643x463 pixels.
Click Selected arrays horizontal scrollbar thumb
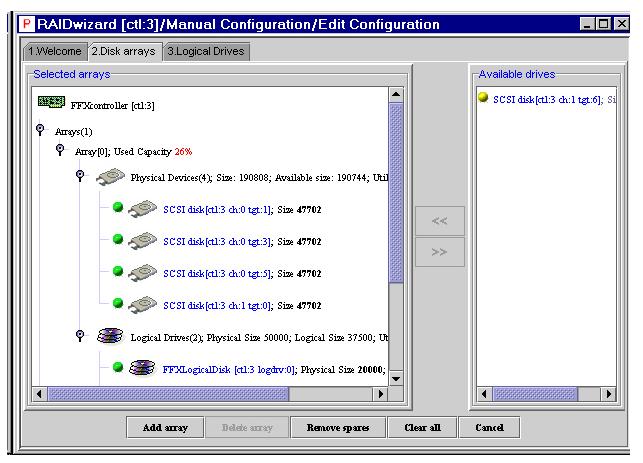coord(168,394)
